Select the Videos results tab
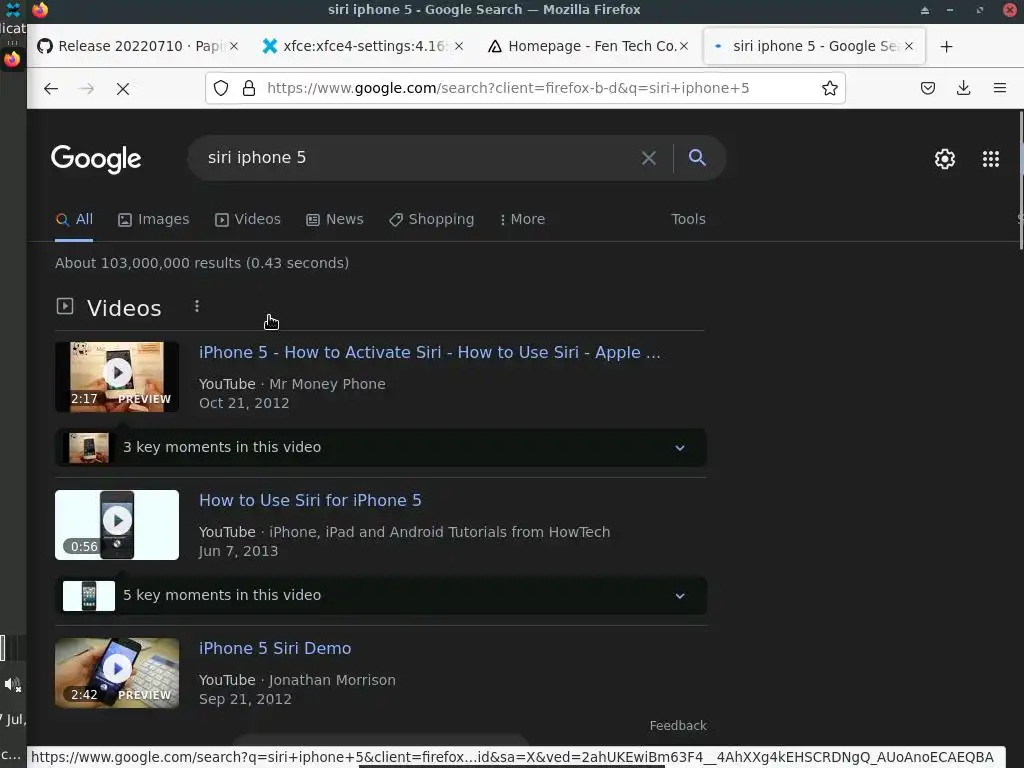 click(248, 219)
